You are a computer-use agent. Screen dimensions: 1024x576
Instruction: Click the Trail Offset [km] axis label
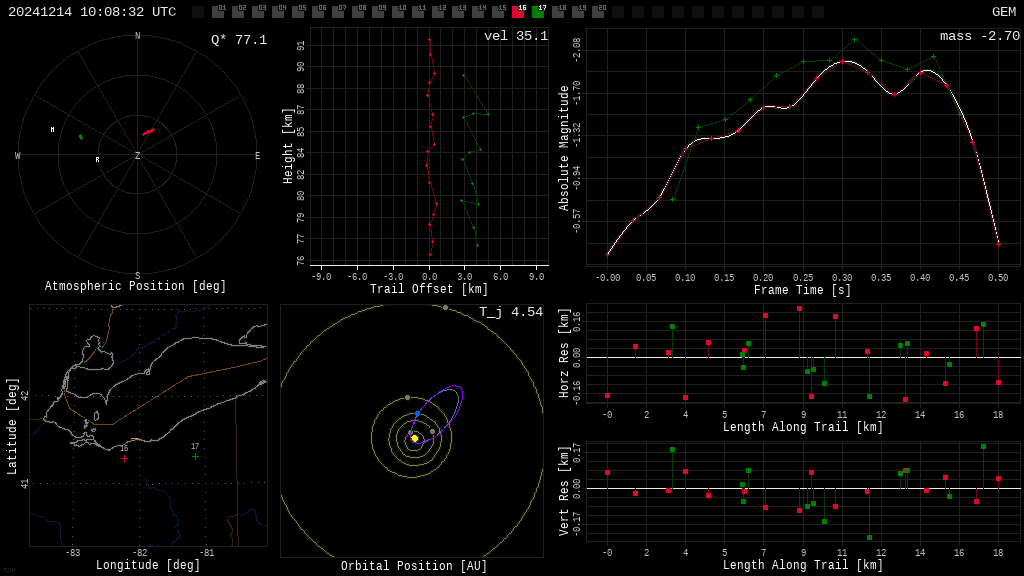tap(429, 289)
